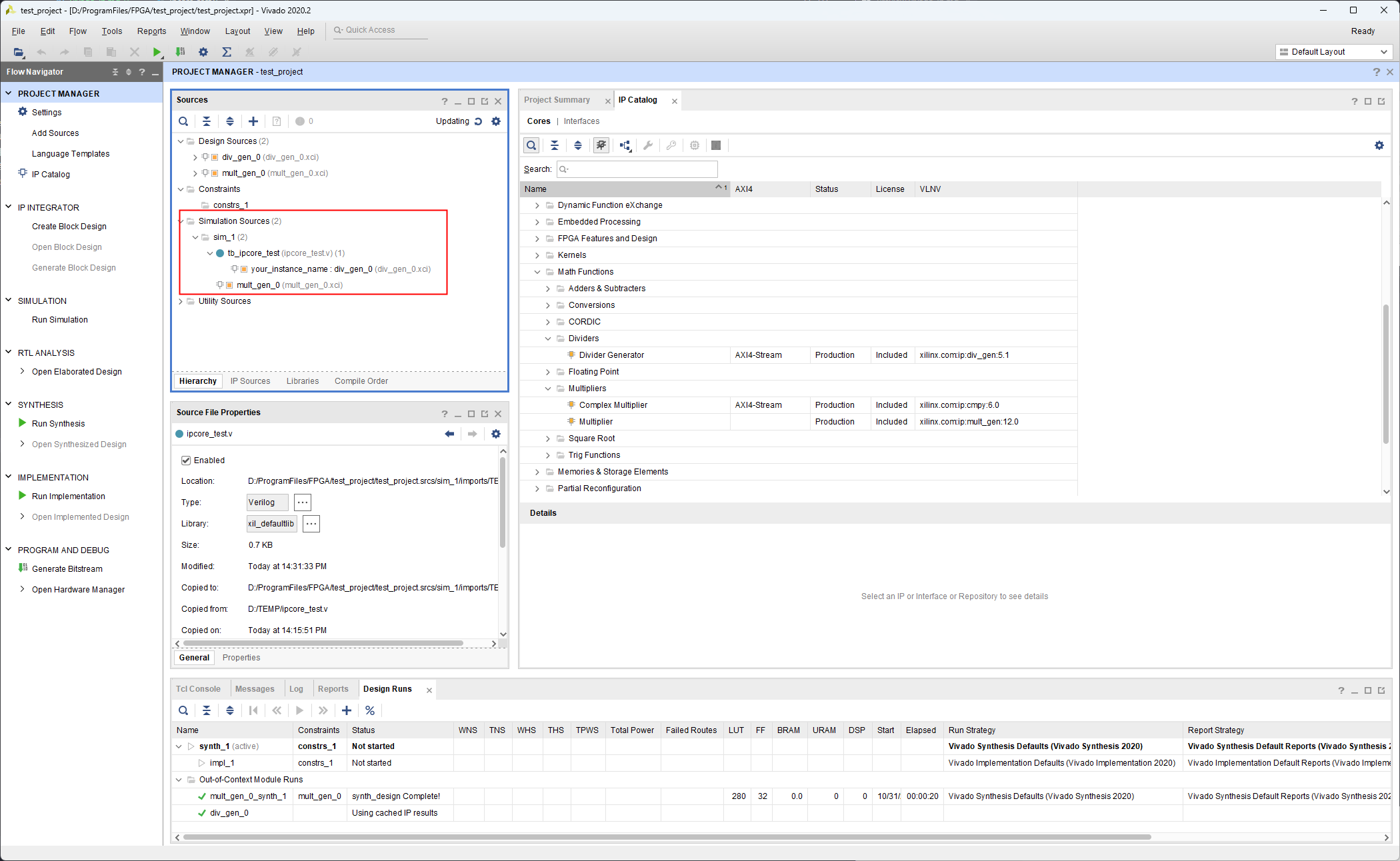Viewport: 1400px width, 861px height.
Task: Open the Reports menu
Action: tap(151, 31)
